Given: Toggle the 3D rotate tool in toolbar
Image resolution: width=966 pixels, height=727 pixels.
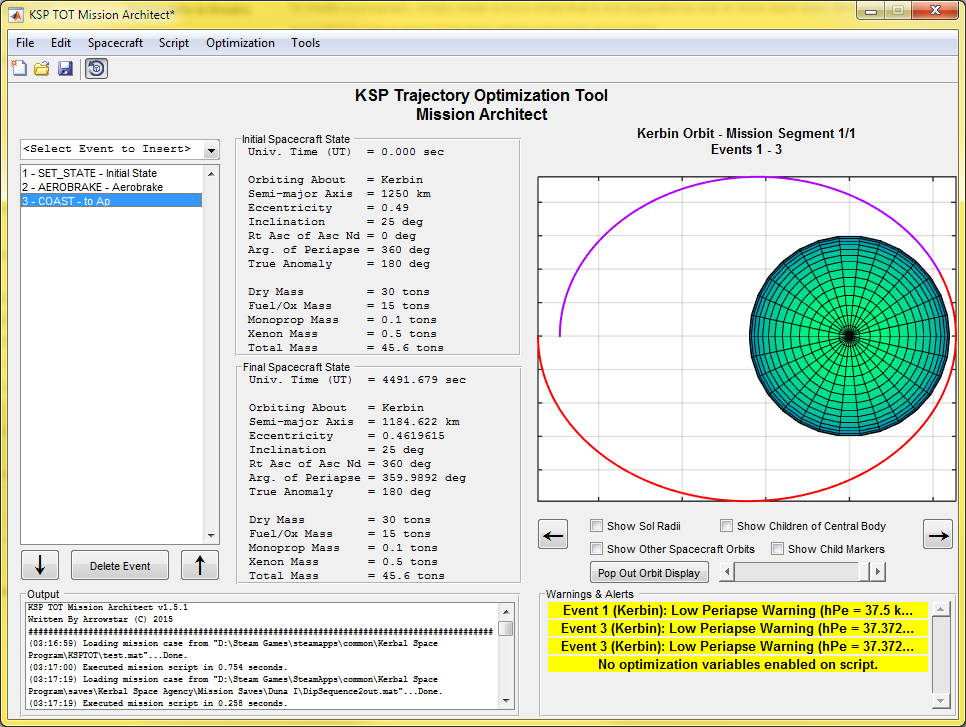Looking at the screenshot, I should (x=97, y=68).
